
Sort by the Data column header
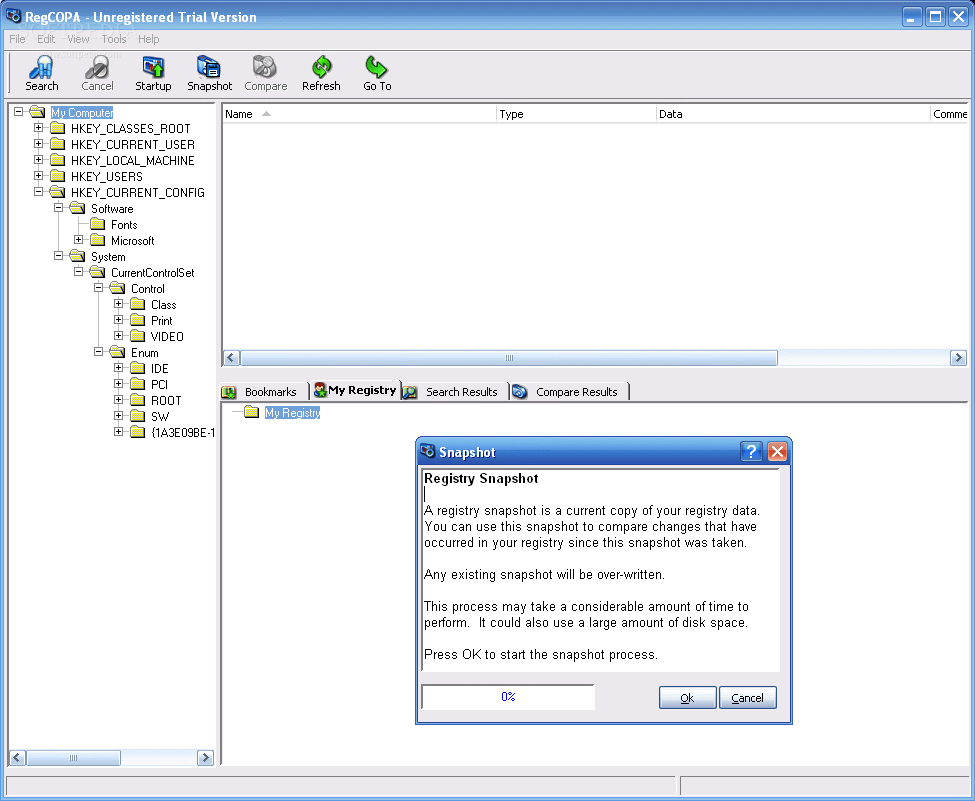pyautogui.click(x=792, y=114)
